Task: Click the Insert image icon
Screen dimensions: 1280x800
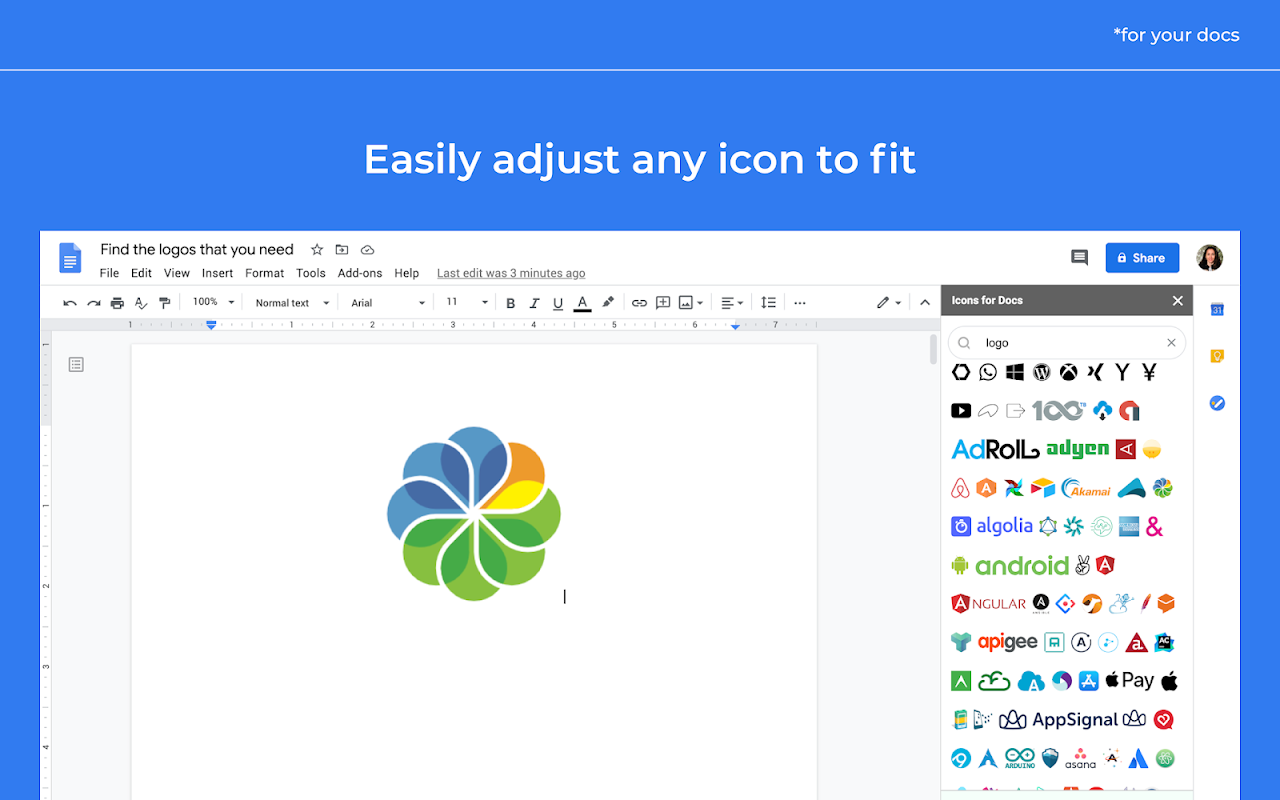Action: click(686, 303)
